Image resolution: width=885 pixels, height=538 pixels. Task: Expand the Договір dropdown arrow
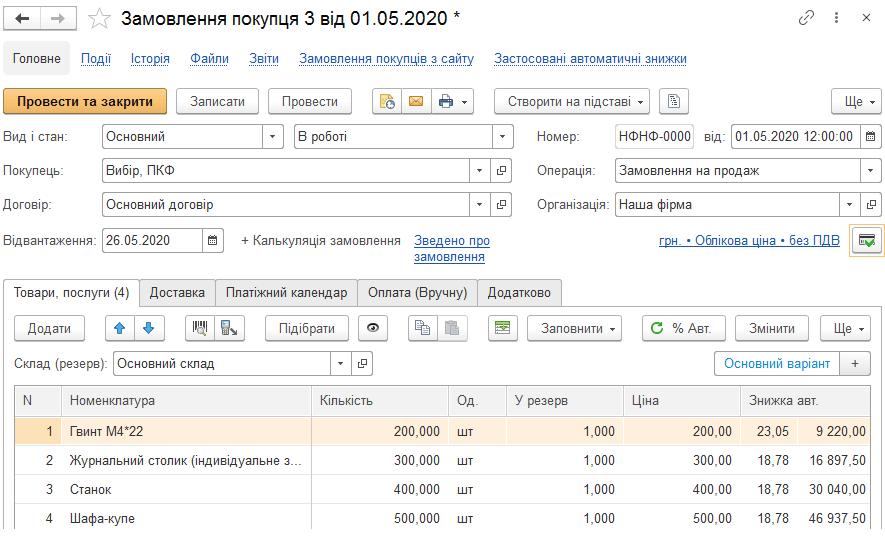pyautogui.click(x=479, y=204)
